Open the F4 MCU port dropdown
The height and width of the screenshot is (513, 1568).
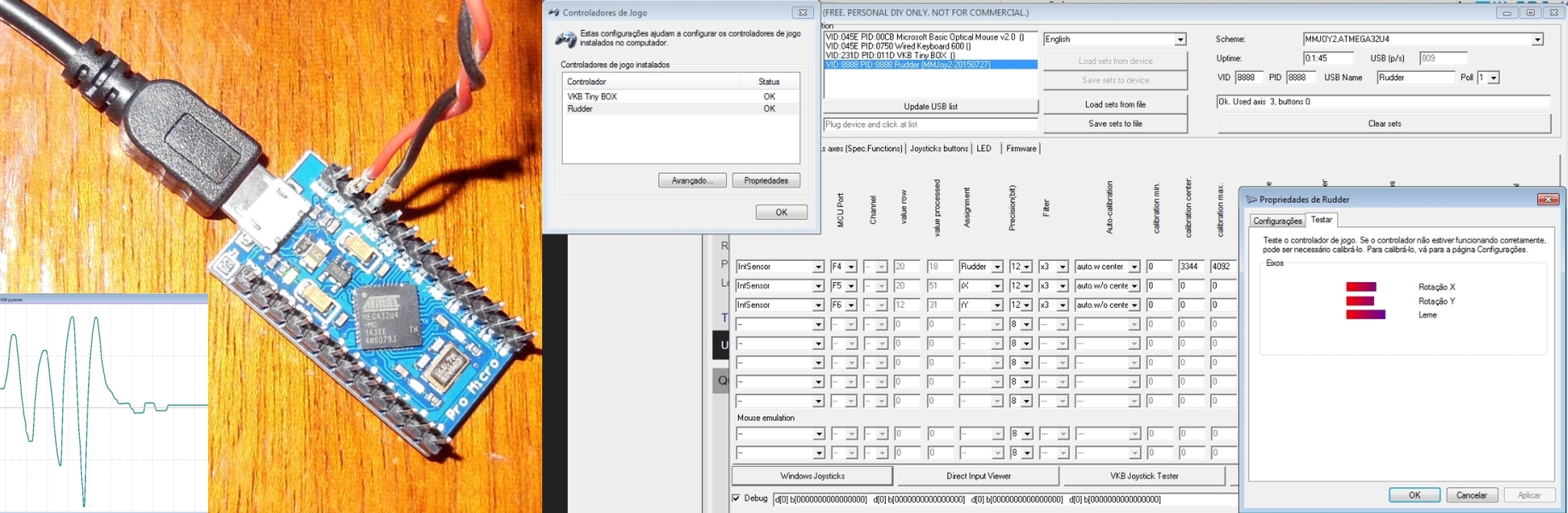tap(851, 267)
